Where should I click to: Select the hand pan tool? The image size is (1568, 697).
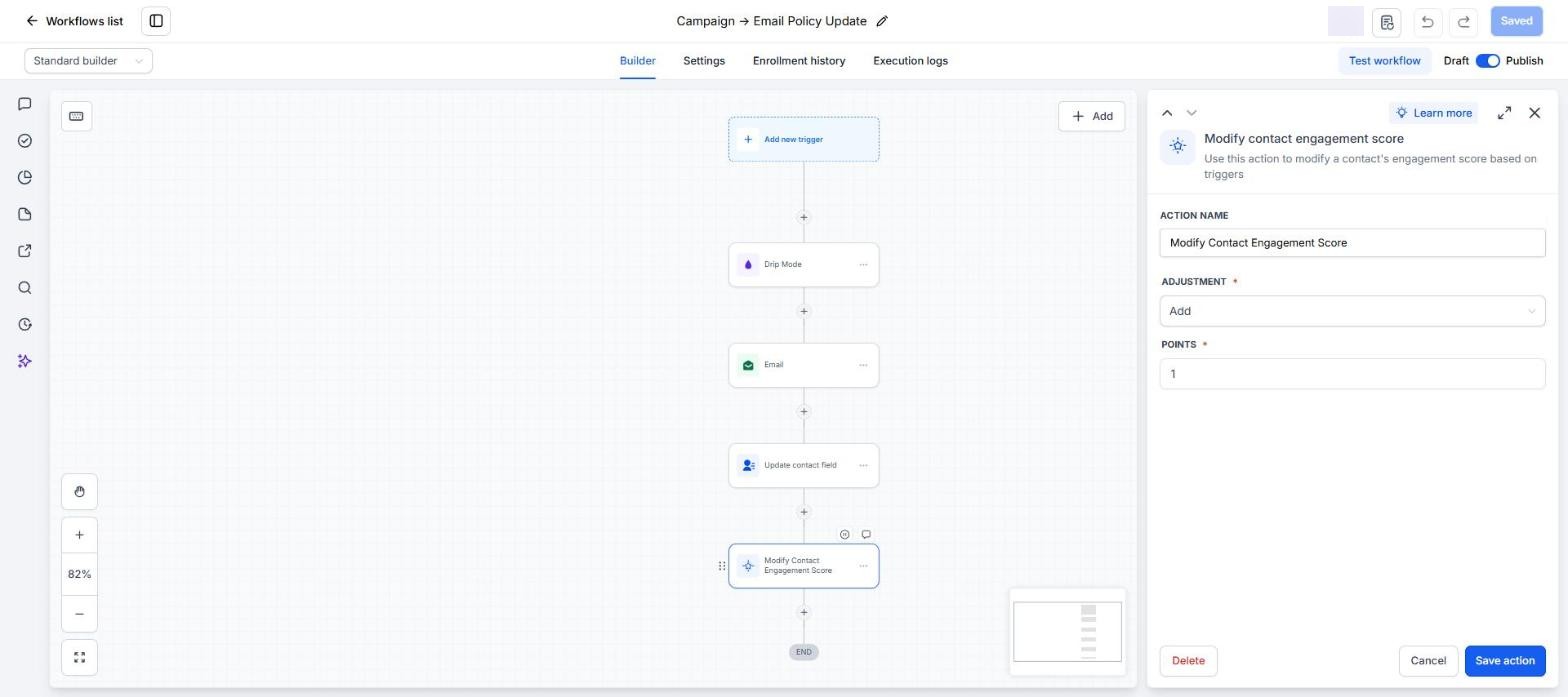pos(79,492)
